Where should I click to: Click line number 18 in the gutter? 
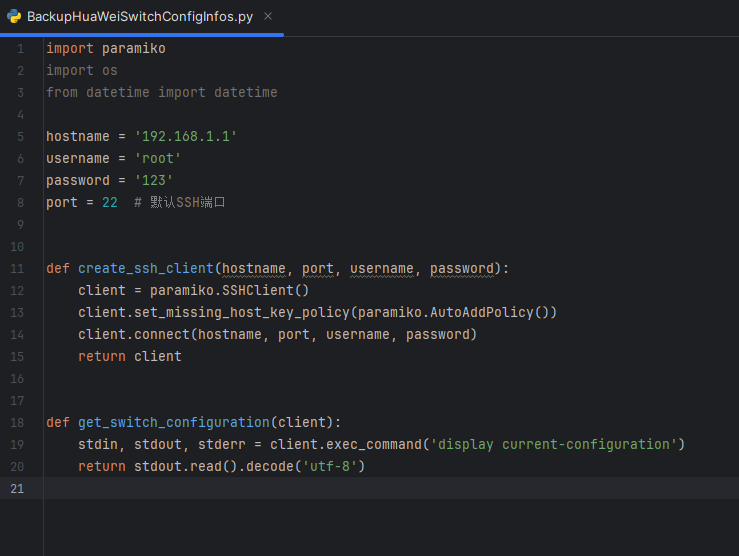coord(17,423)
